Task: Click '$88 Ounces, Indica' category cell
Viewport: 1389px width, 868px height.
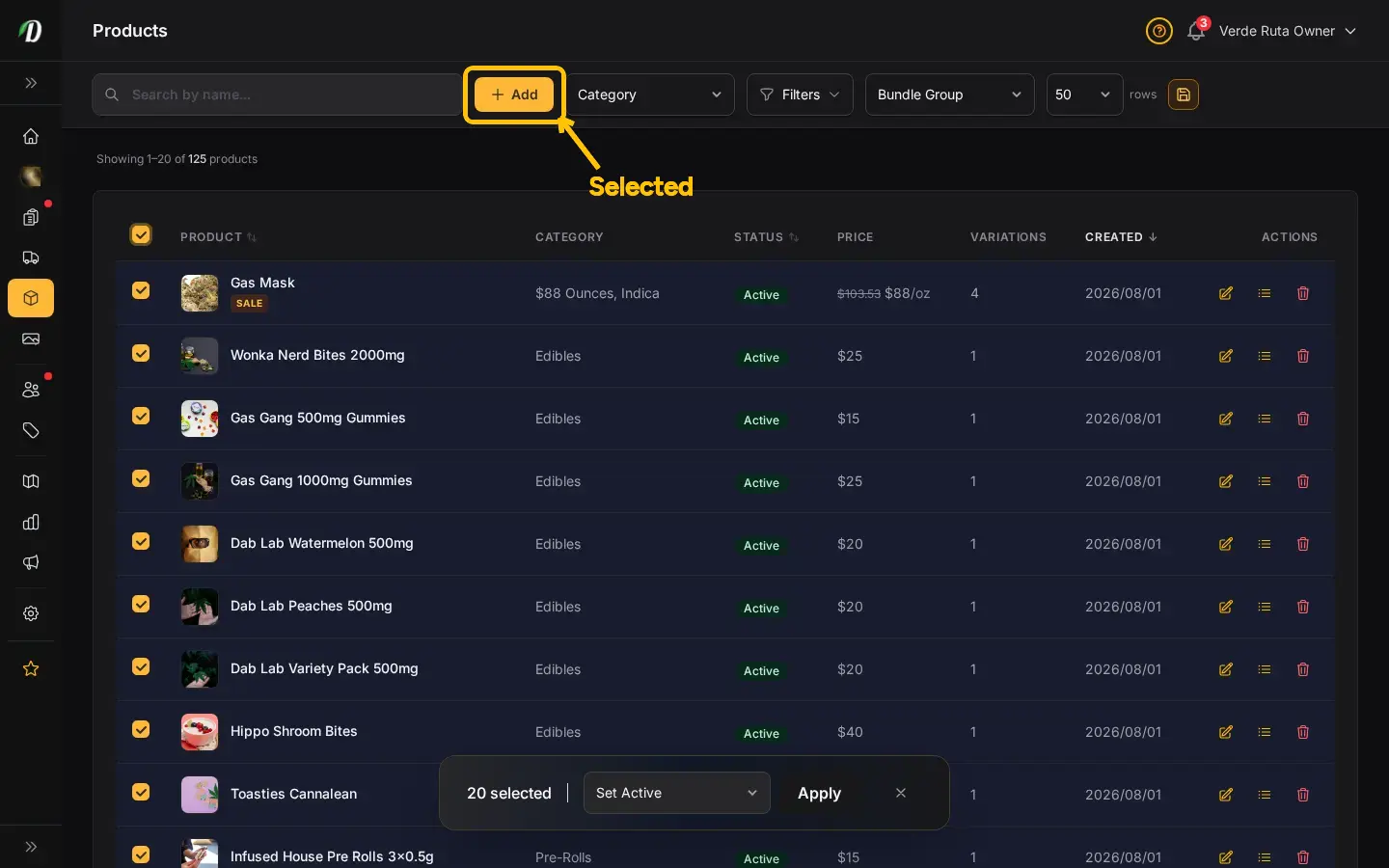Action: pos(597,293)
